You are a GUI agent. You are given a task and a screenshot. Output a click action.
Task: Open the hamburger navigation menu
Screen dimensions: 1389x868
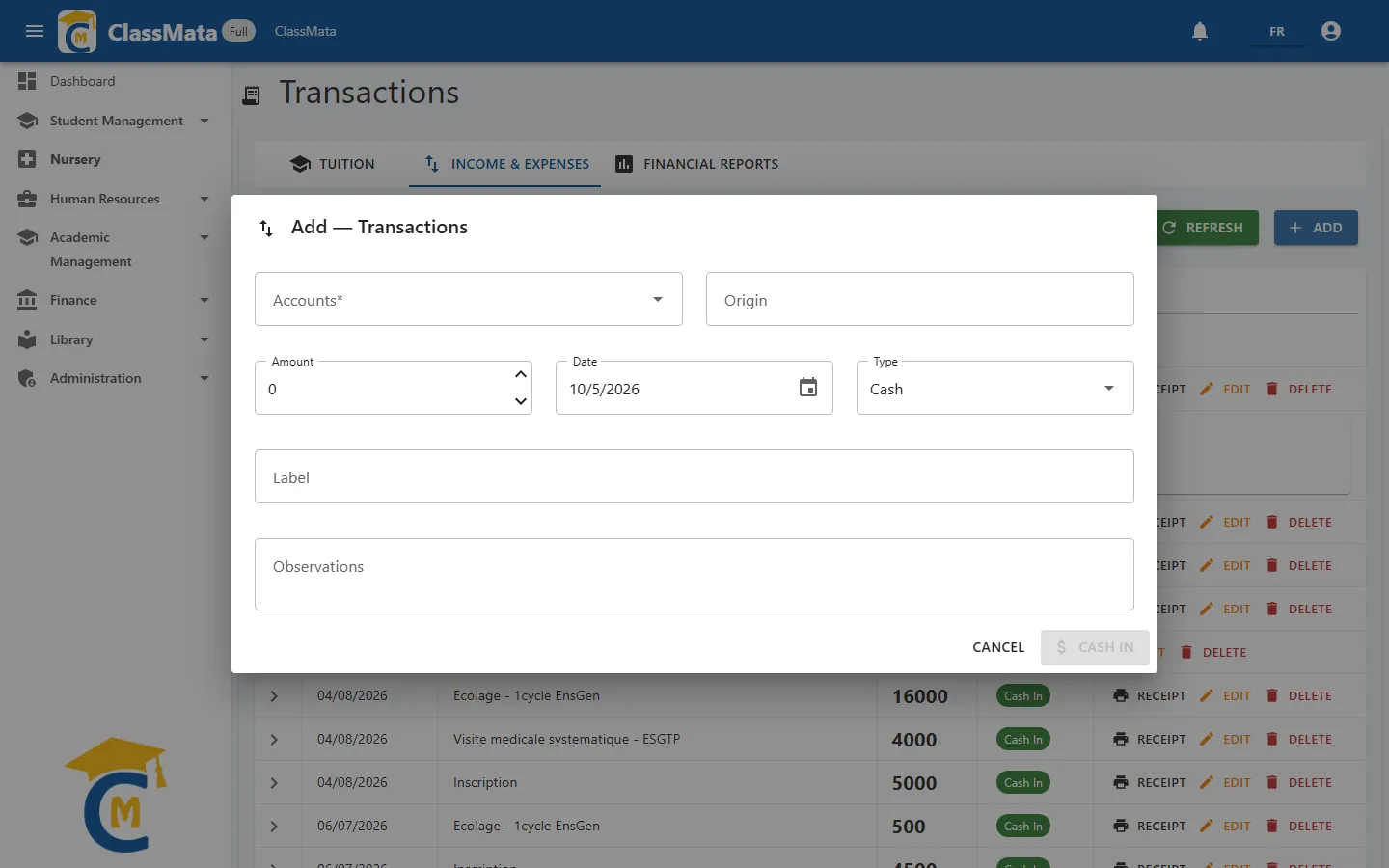(x=35, y=31)
